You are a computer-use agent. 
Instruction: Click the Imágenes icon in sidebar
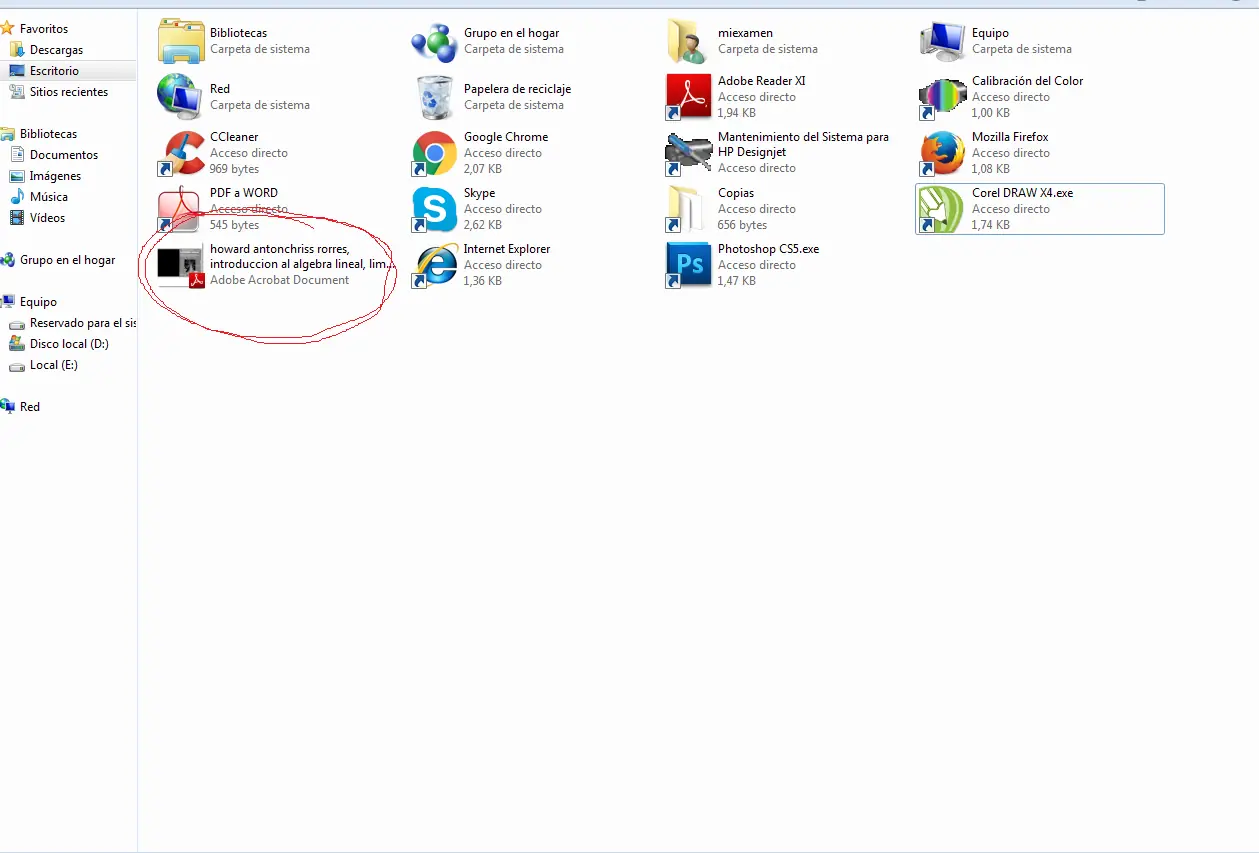pyautogui.click(x=17, y=176)
